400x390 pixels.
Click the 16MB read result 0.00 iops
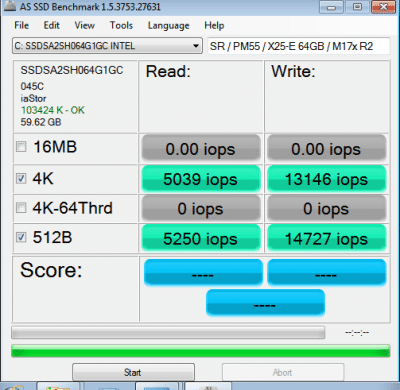tap(201, 148)
